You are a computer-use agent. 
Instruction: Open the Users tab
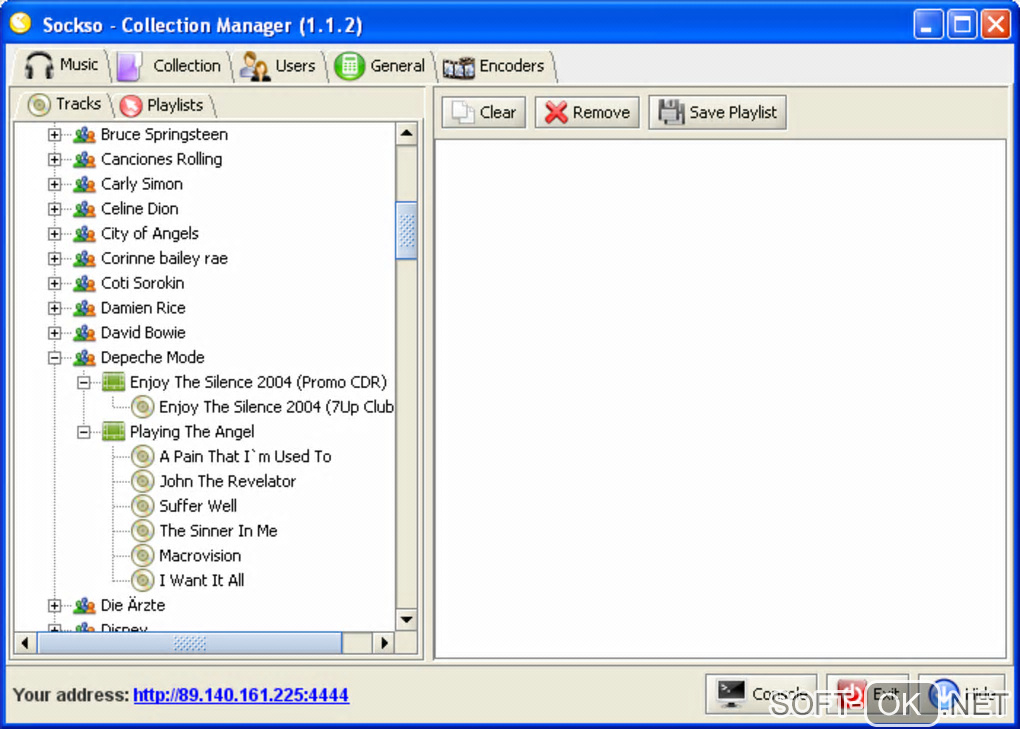point(278,66)
